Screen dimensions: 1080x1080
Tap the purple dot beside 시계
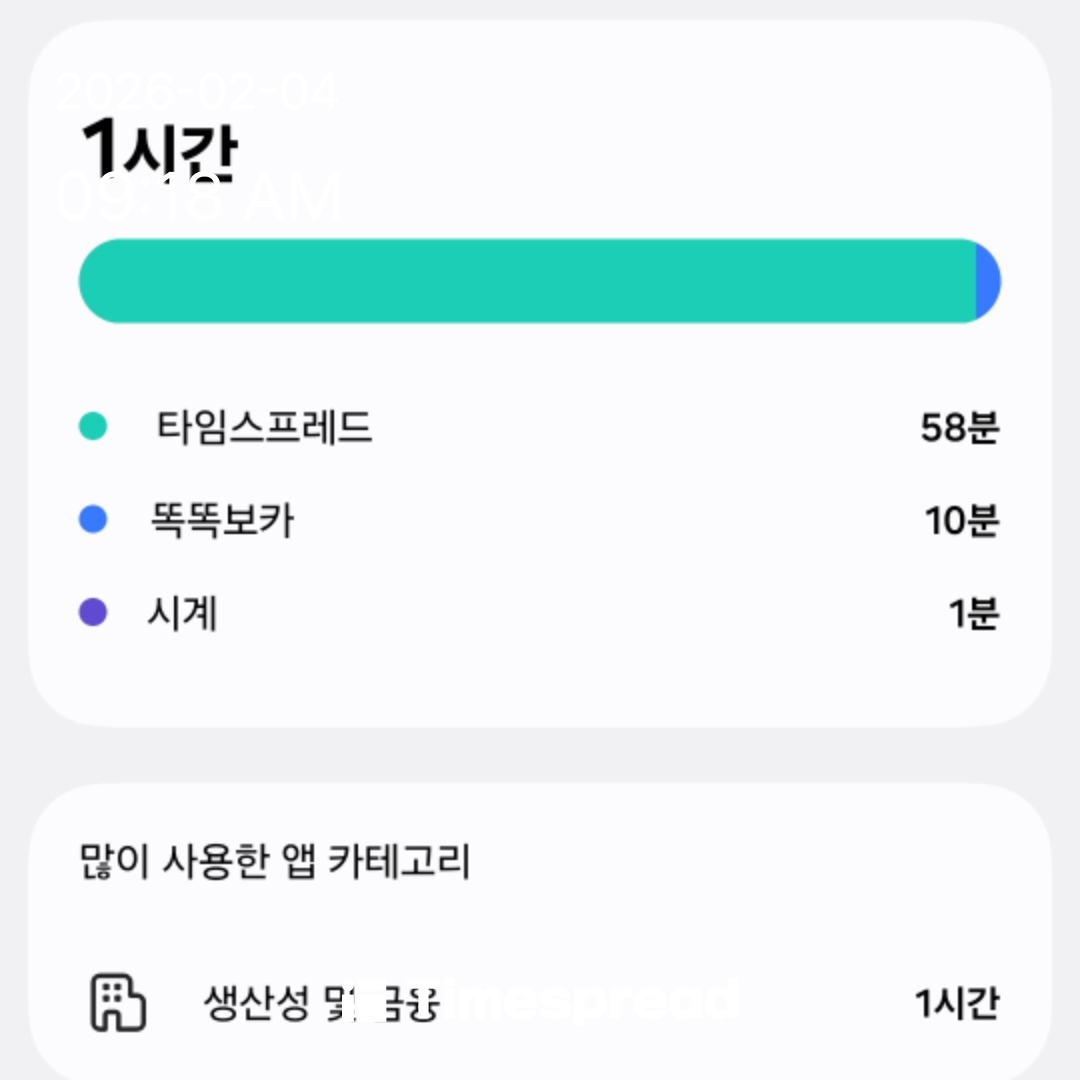93,612
